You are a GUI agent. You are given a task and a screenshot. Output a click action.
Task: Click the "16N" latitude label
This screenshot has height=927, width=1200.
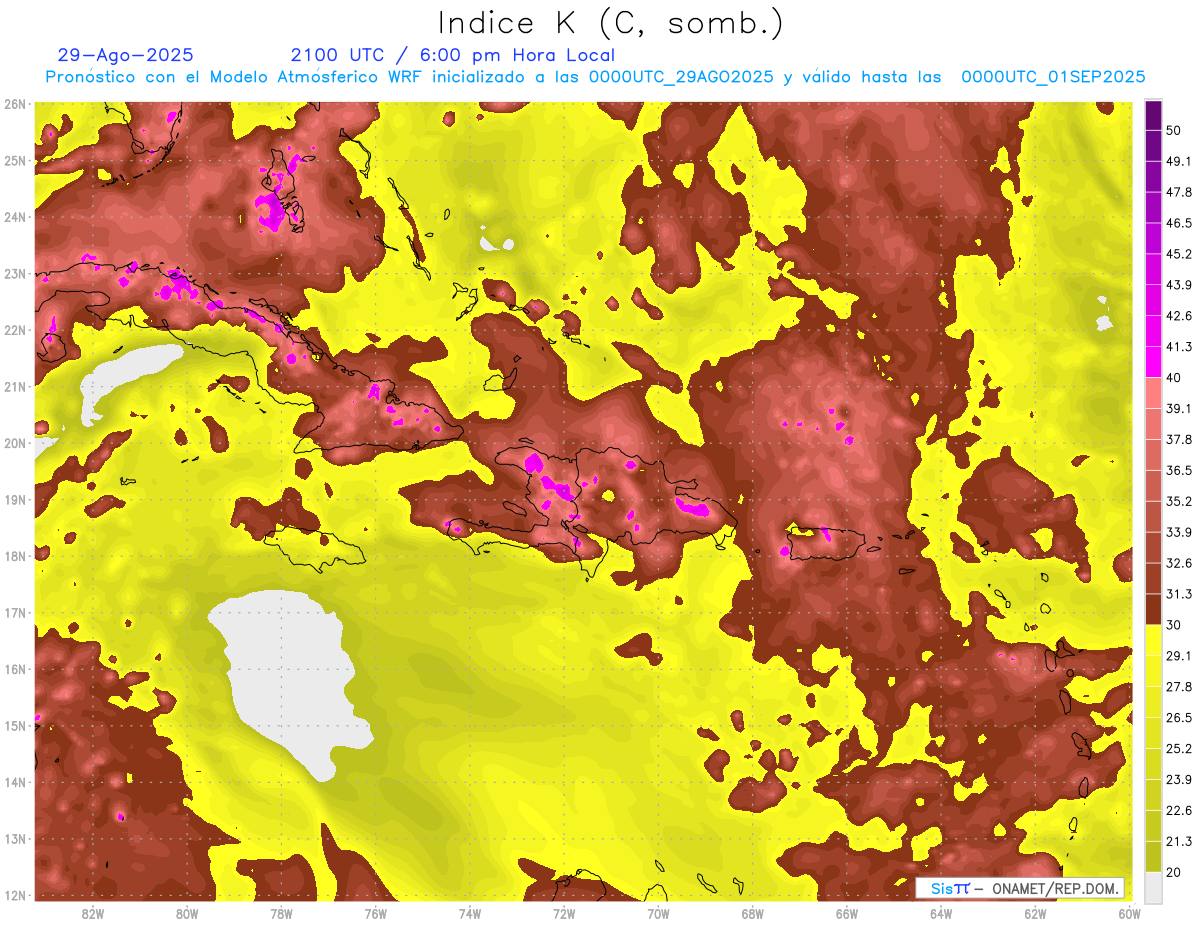pyautogui.click(x=15, y=669)
